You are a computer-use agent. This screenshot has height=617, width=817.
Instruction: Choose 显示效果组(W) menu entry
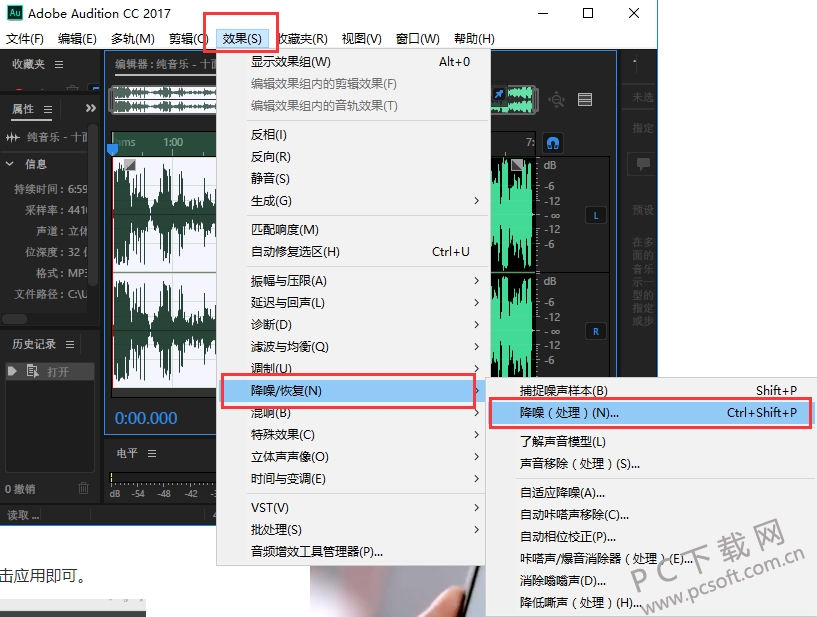point(353,62)
